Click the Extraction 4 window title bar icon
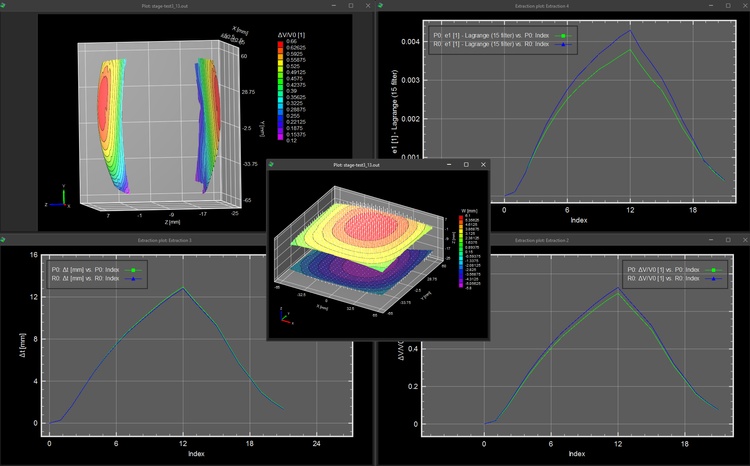The width and height of the screenshot is (750, 466). pos(381,6)
